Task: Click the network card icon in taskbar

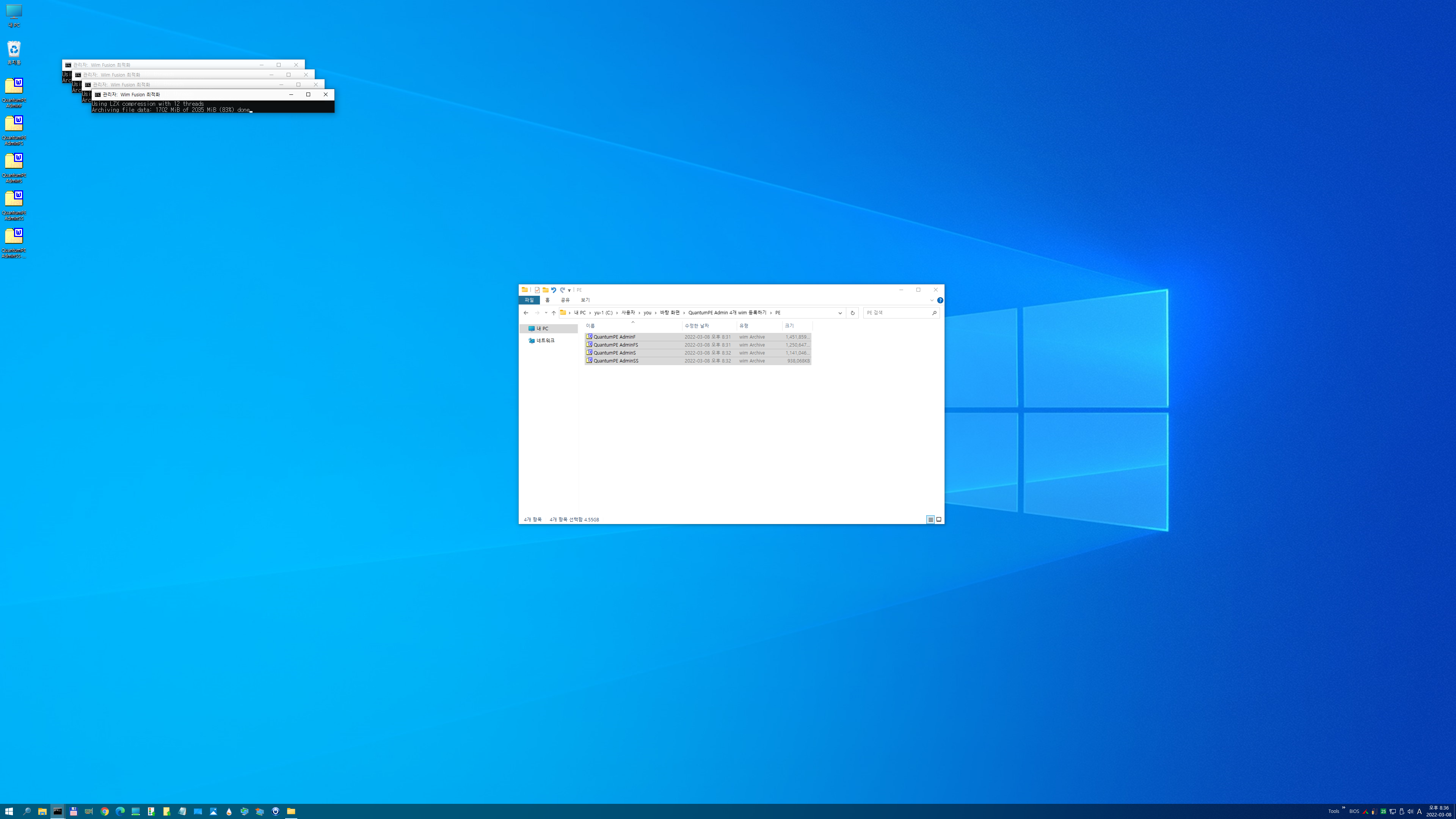Action: point(89,811)
